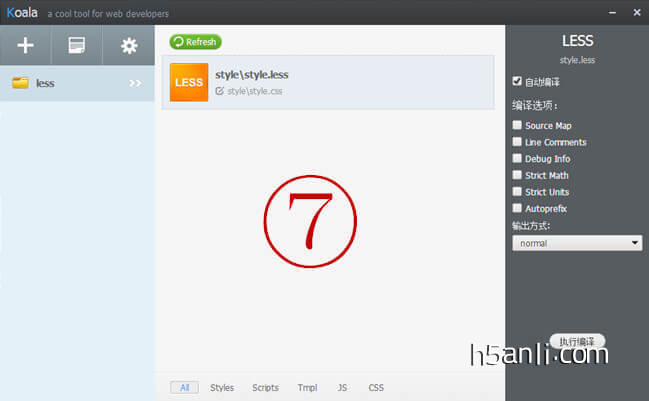This screenshot has height=401, width=649.
Task: Close the Koala window
Action: pyautogui.click(x=637, y=12)
